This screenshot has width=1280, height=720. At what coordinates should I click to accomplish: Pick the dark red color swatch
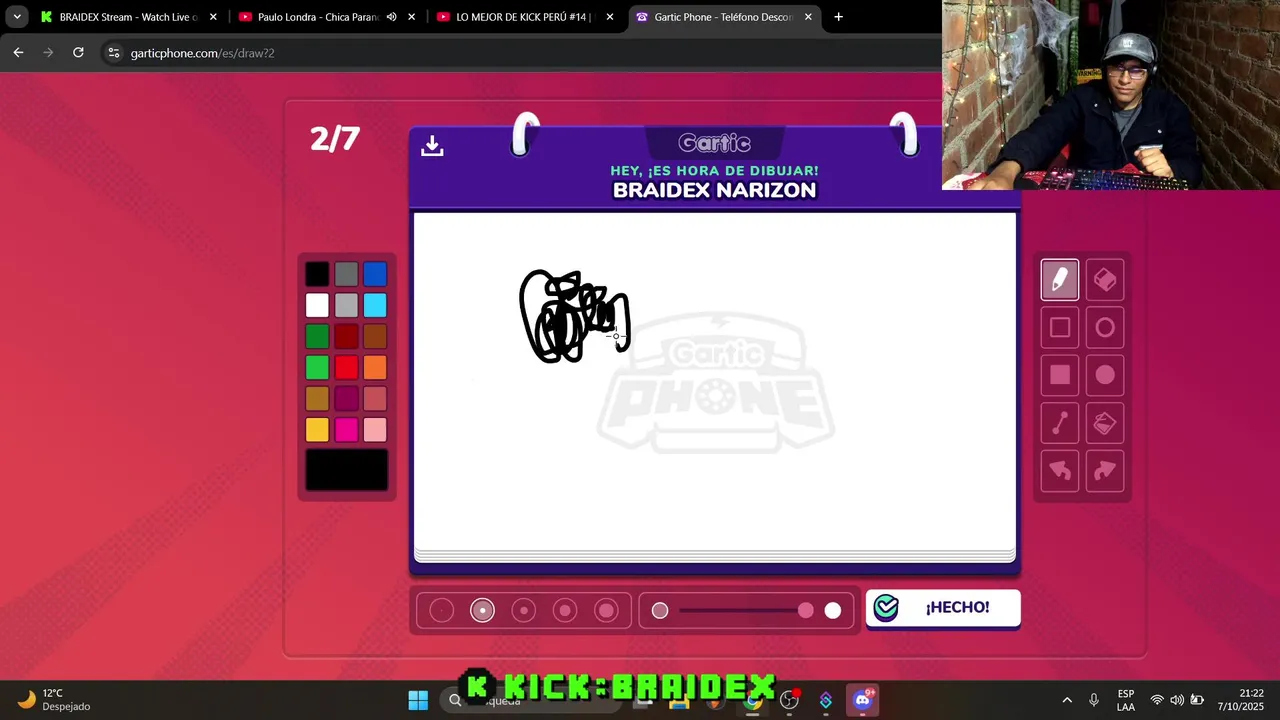(346, 336)
